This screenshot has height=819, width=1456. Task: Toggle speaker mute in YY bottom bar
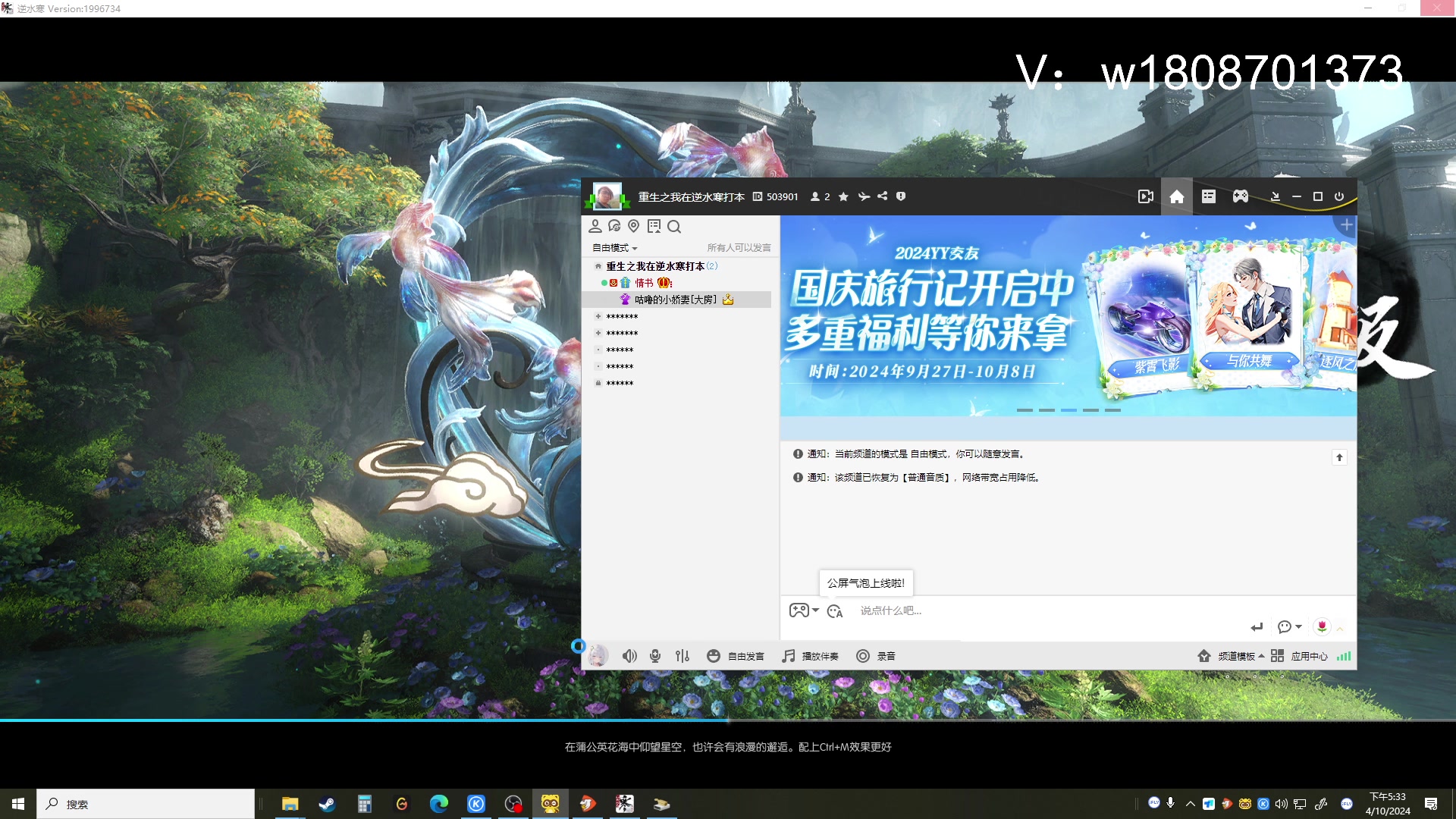tap(629, 656)
